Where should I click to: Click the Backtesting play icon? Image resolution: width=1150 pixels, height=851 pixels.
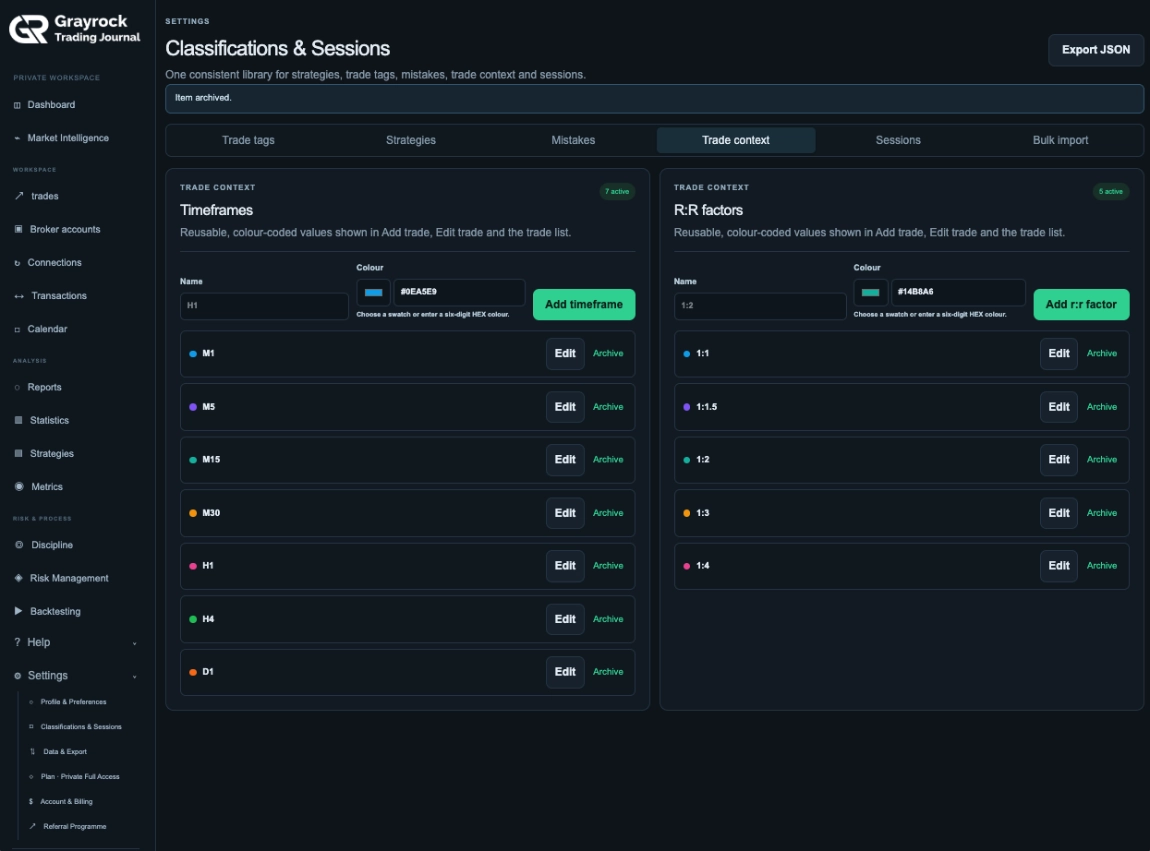[x=18, y=611]
